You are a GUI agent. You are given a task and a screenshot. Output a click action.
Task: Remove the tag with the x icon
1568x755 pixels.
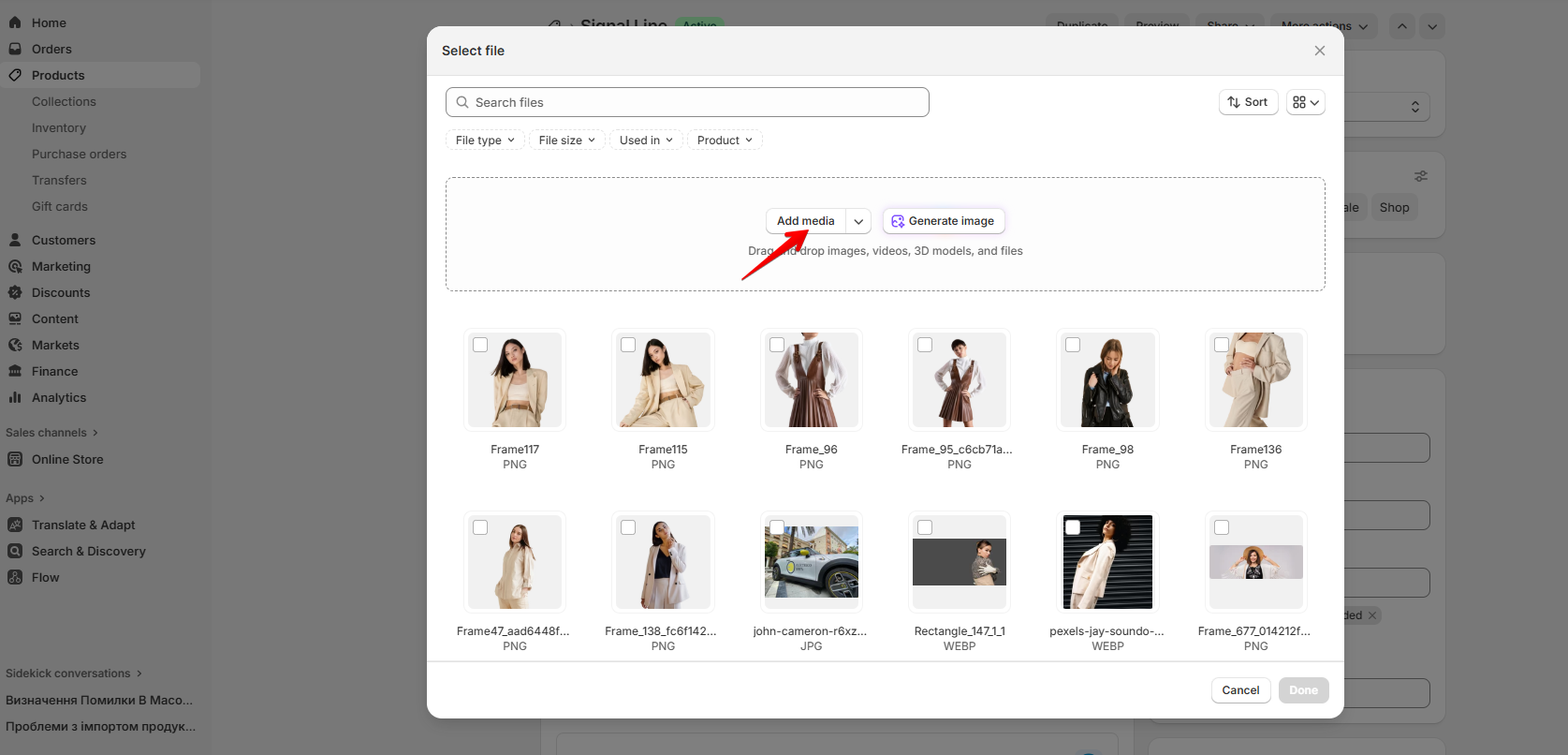click(1372, 615)
